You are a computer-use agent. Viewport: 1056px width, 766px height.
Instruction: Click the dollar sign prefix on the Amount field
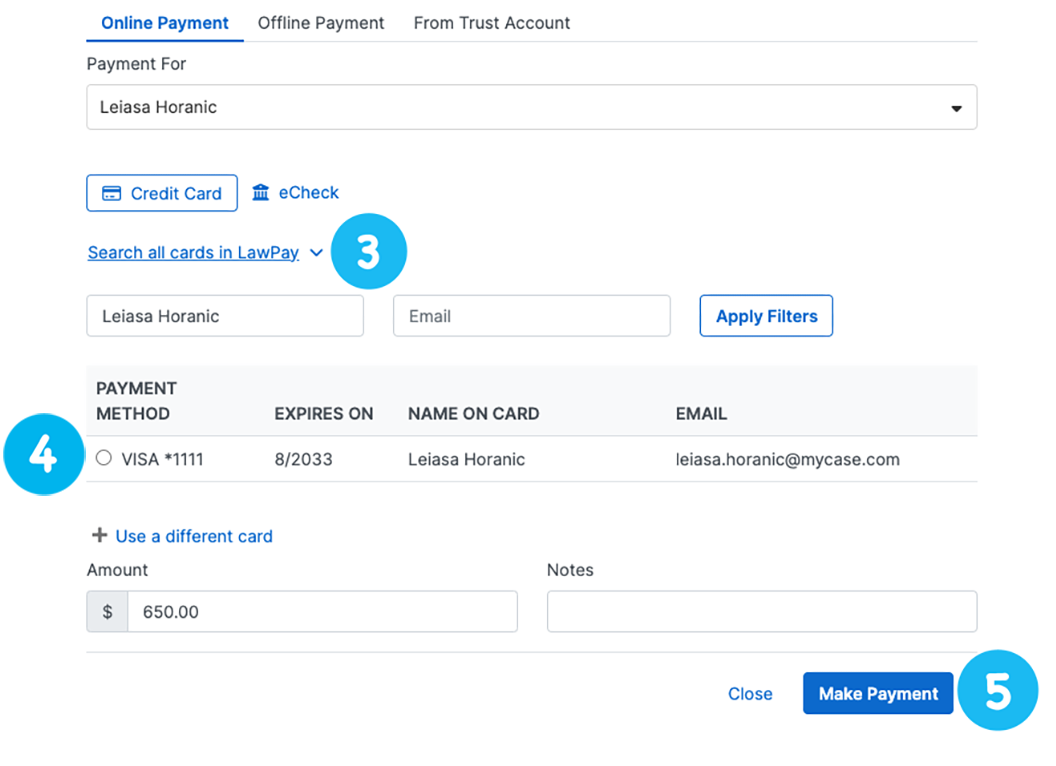coord(107,611)
